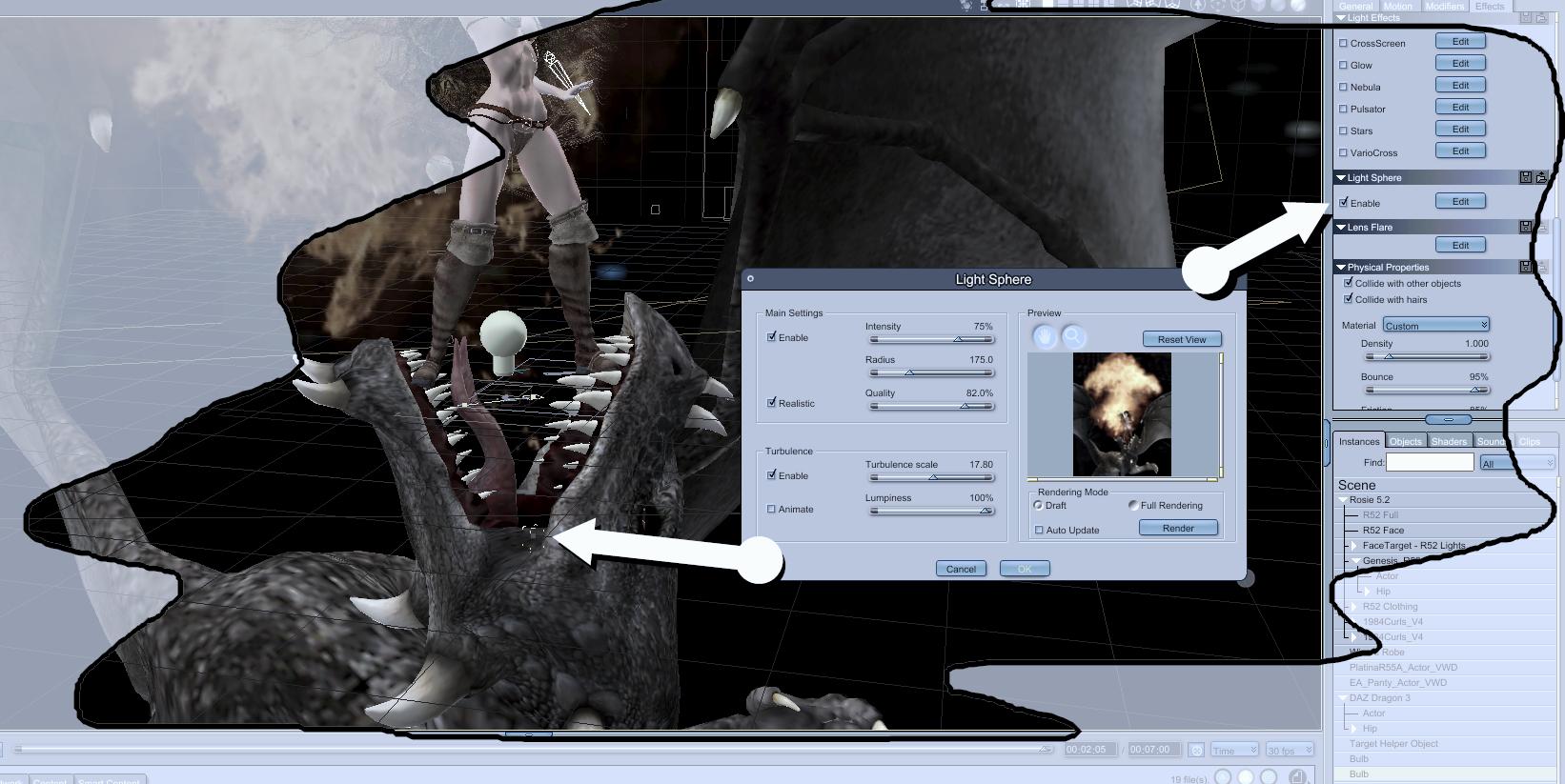1565x784 pixels.
Task: Disable Light Sphere in the Effects panel
Action: [x=1344, y=203]
